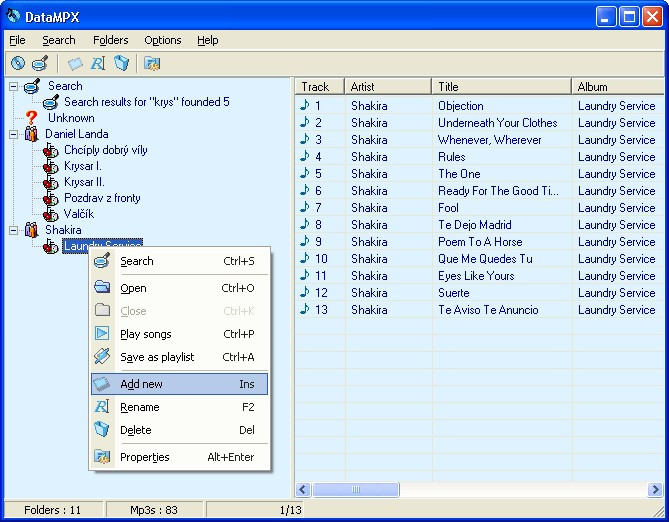Click the Chcíply dobrý víly album icon
The height and width of the screenshot is (522, 669).
50,150
